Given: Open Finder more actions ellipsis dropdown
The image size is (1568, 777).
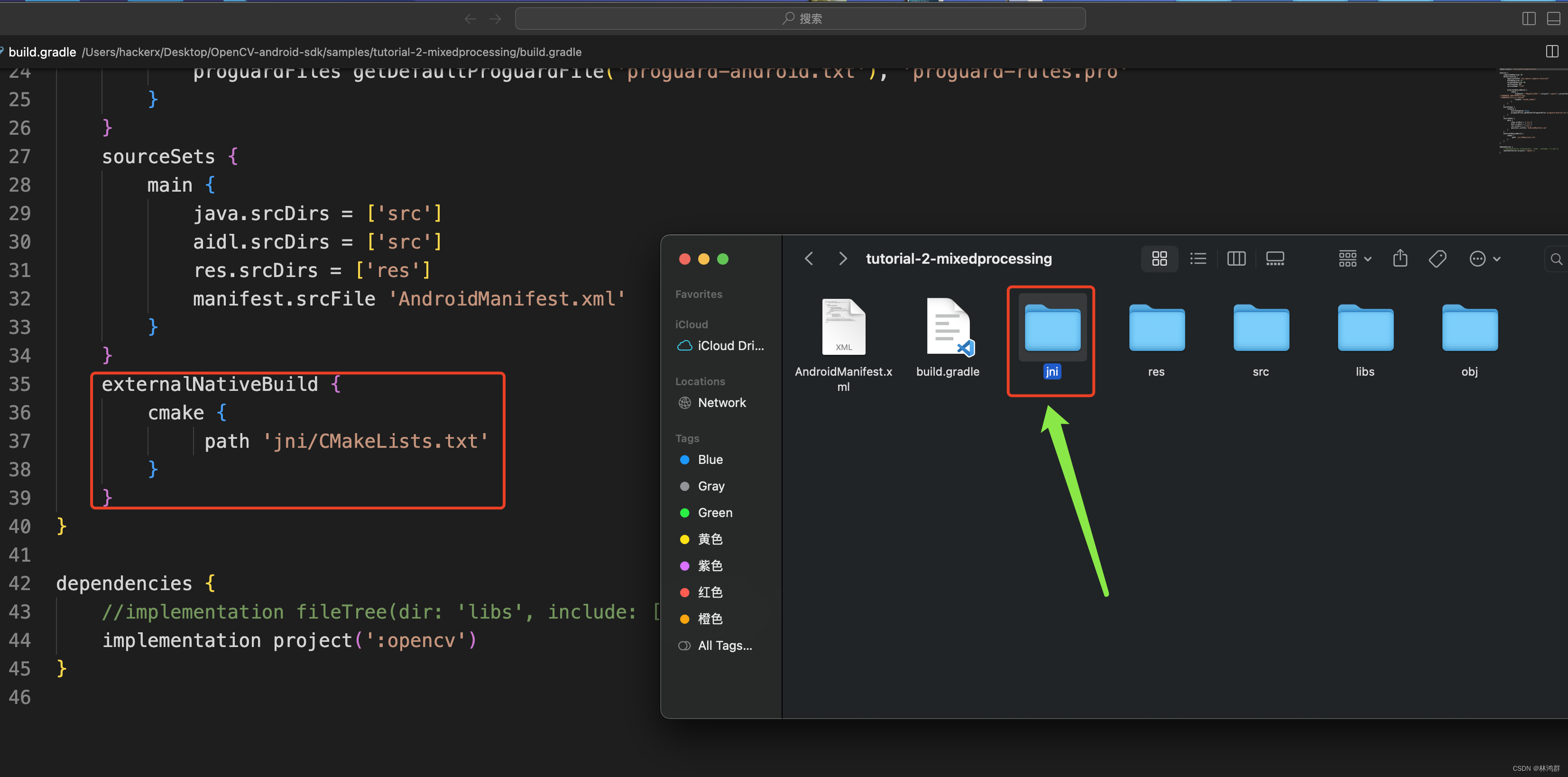Looking at the screenshot, I should coord(1484,259).
